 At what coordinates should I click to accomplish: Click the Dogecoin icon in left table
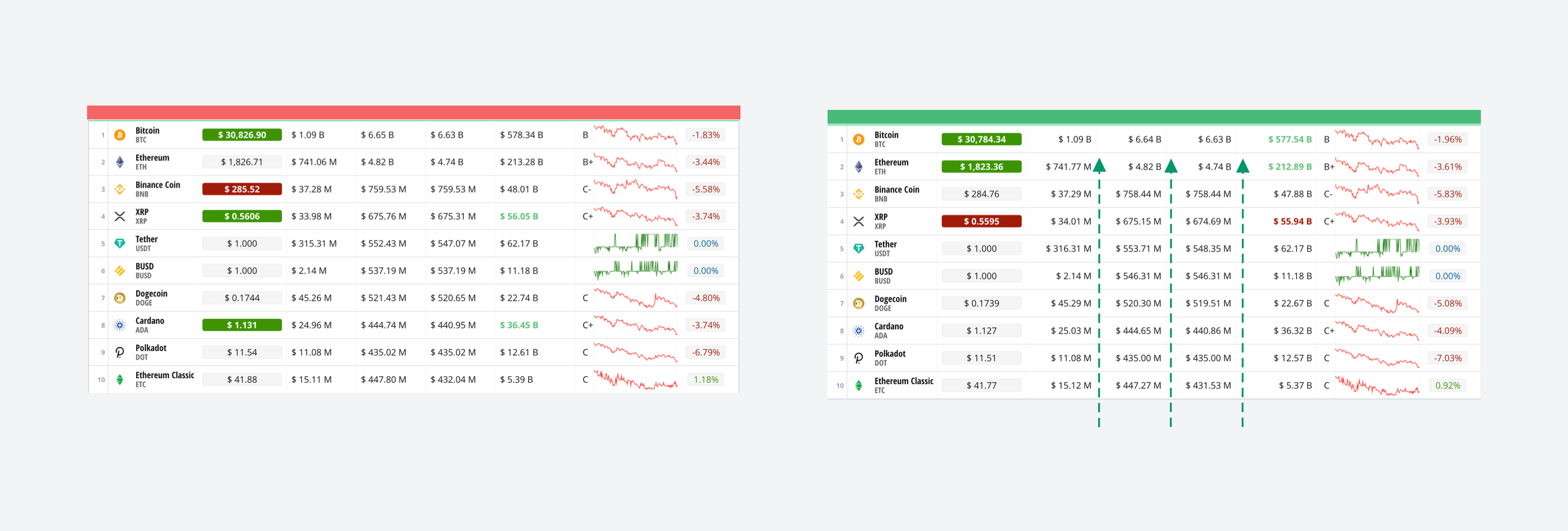120,298
